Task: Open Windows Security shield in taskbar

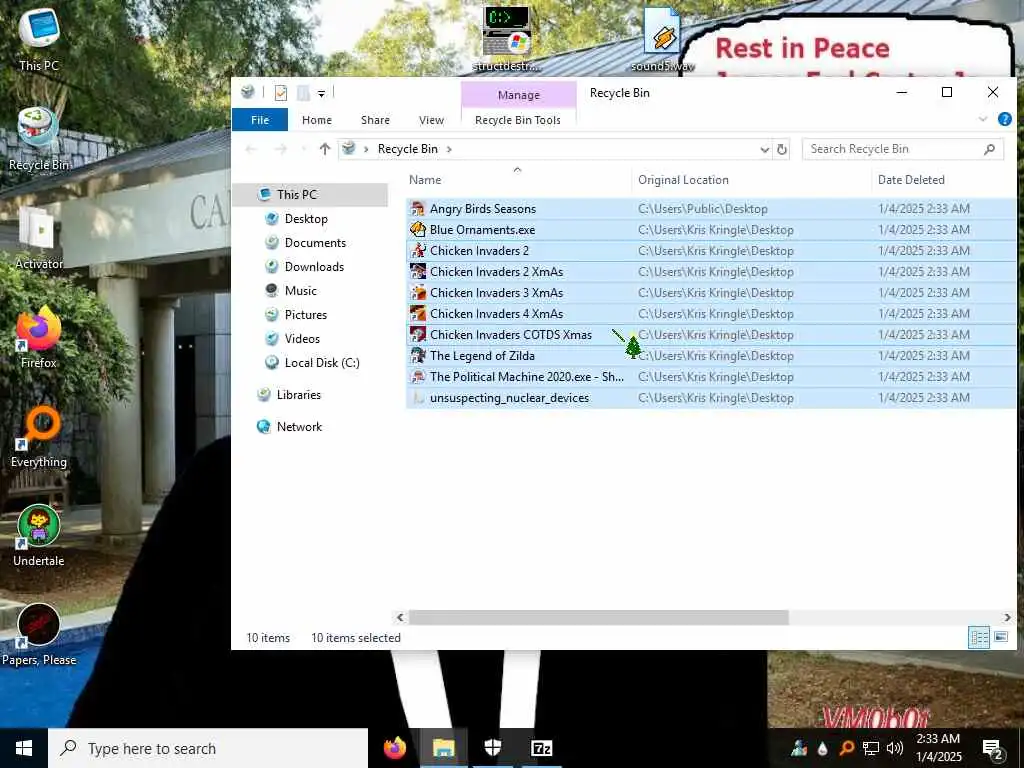Action: pyautogui.click(x=492, y=748)
